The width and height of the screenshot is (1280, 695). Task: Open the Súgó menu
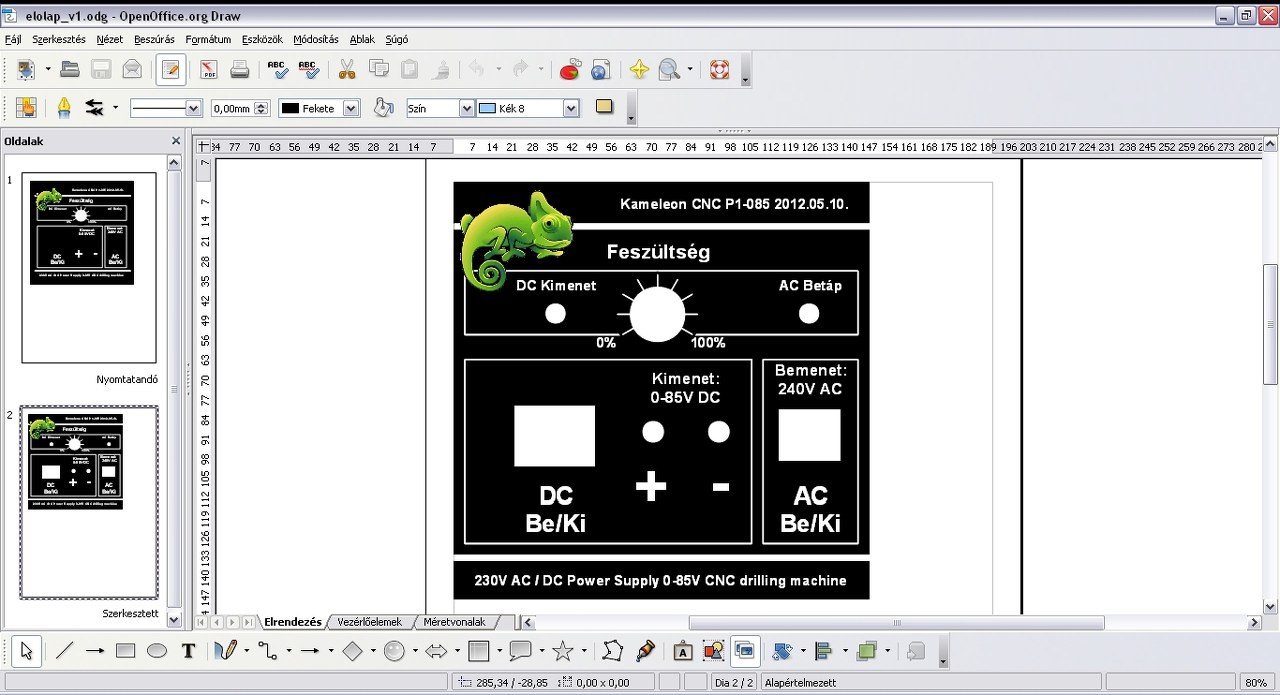[x=397, y=40]
